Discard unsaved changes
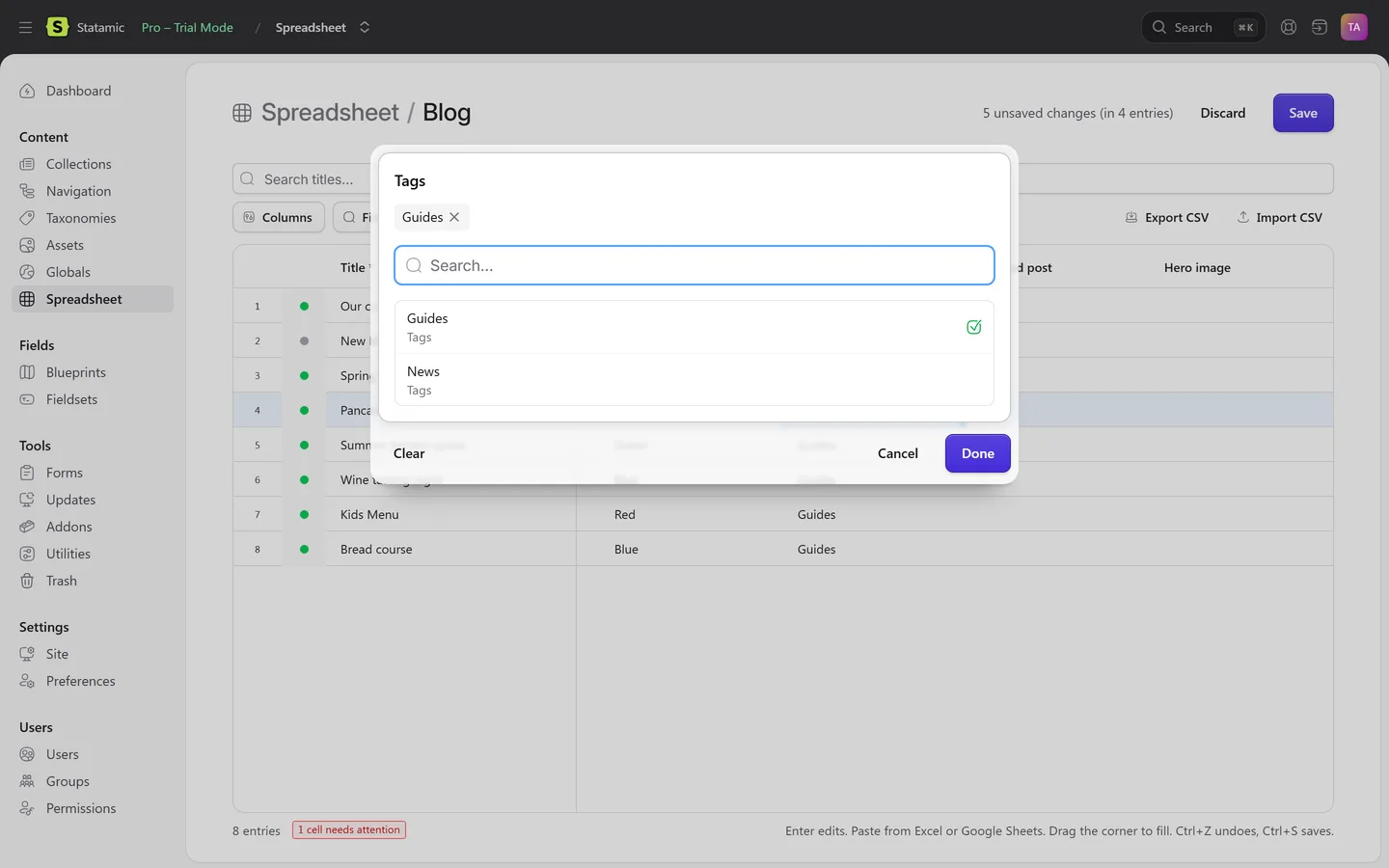The width and height of the screenshot is (1389, 868). 1223,113
